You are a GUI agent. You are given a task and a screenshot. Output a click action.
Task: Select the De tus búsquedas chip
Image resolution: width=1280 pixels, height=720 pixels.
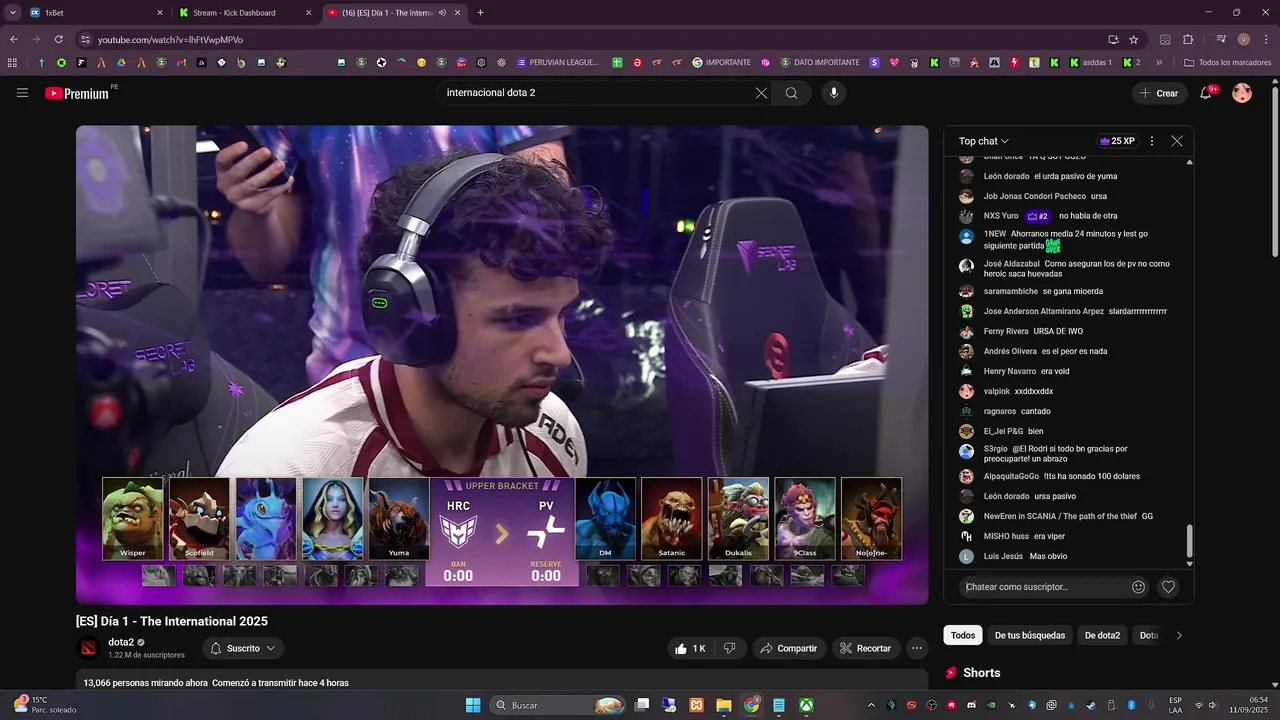click(1029, 635)
